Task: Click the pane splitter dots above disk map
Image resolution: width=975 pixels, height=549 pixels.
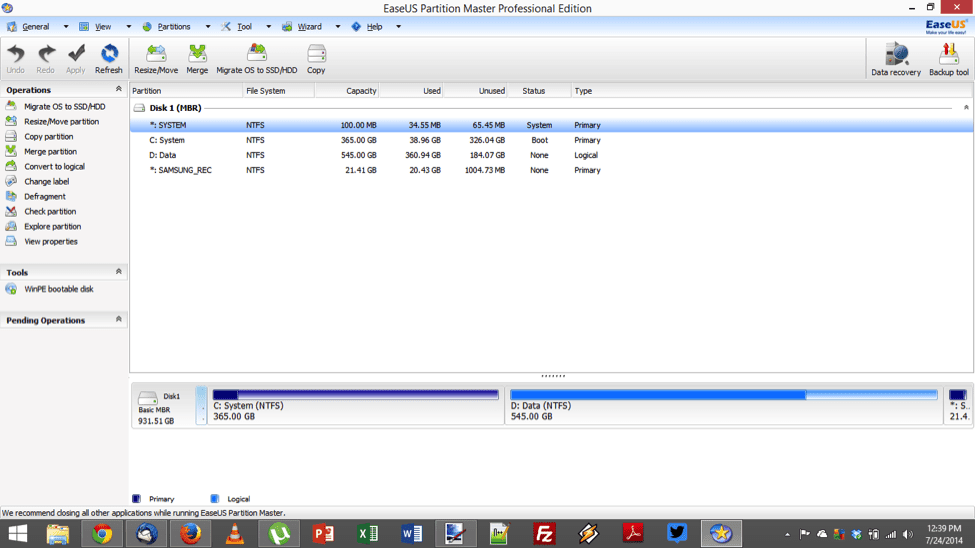Action: point(553,376)
